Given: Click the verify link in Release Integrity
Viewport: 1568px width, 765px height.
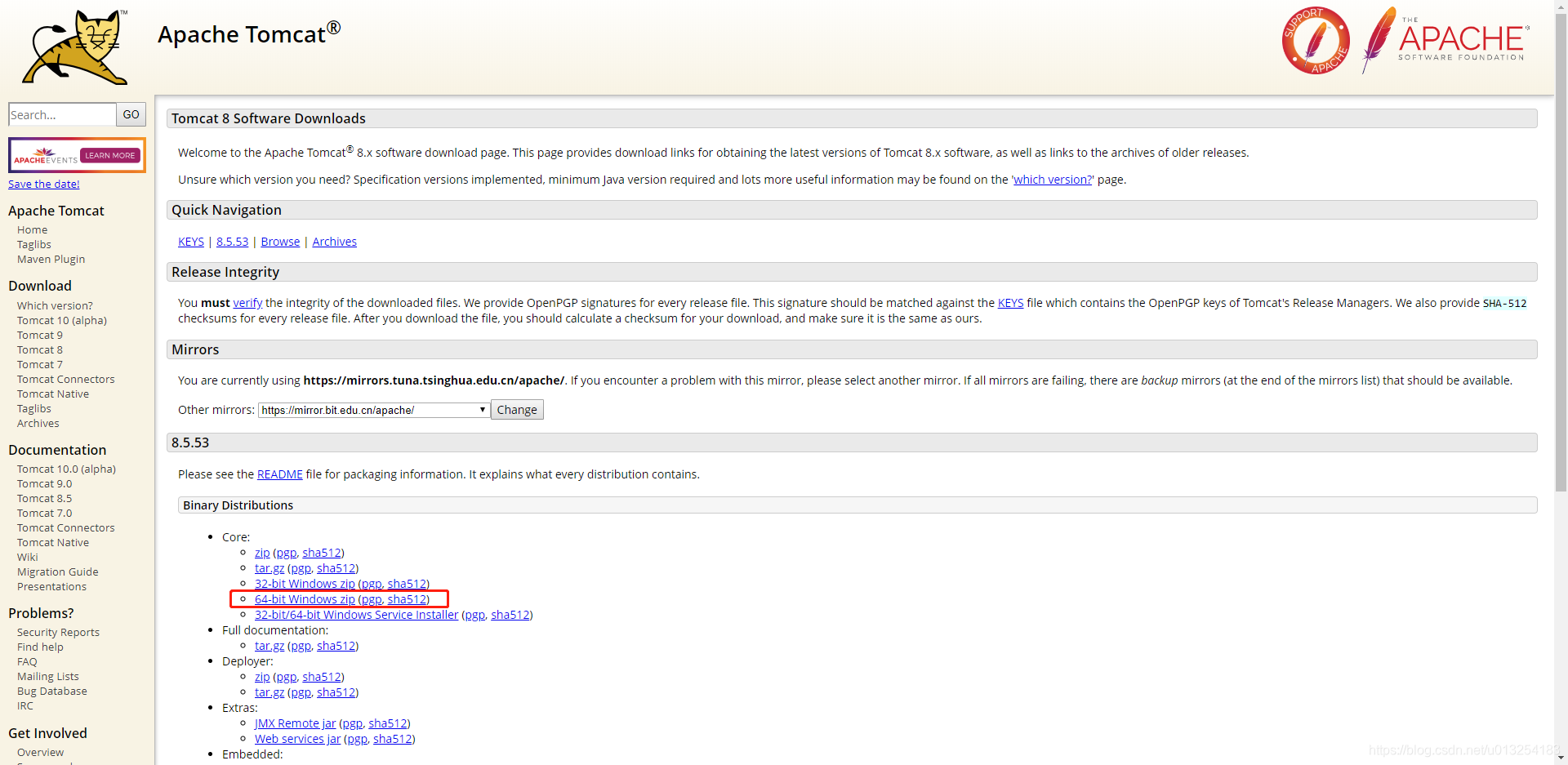Looking at the screenshot, I should point(247,303).
